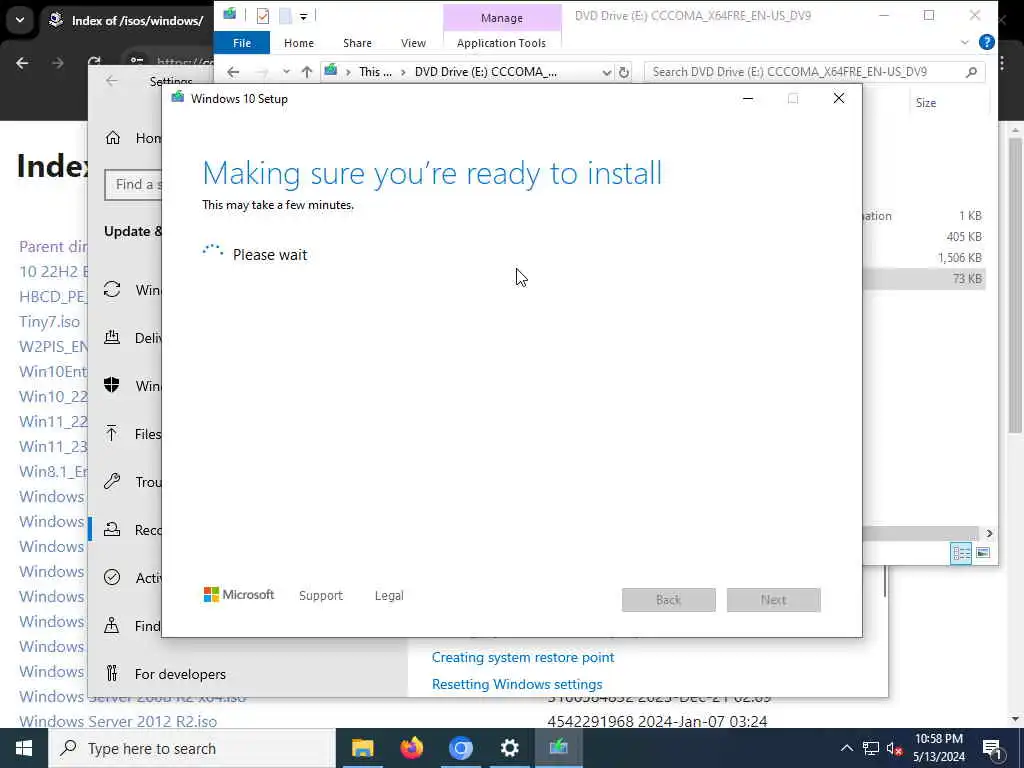Open Chromium browser from the taskbar
The width and height of the screenshot is (1024, 768).
[x=460, y=748]
